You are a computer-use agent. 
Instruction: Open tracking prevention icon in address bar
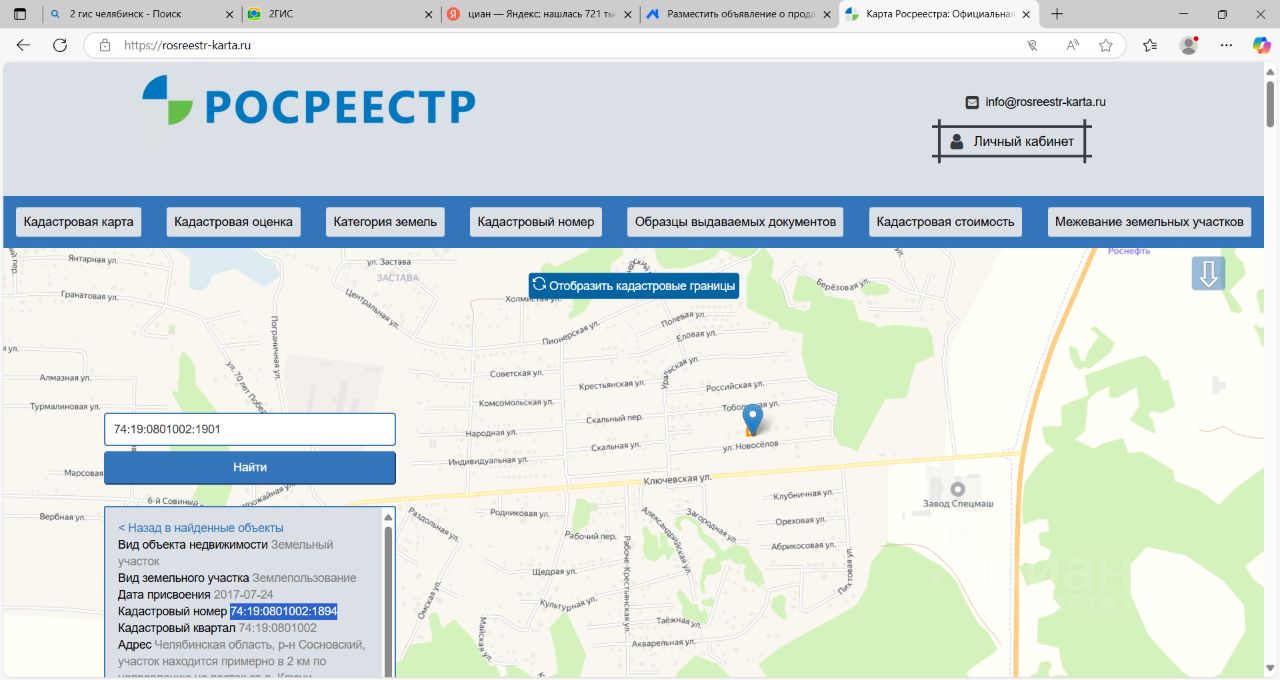[x=1033, y=45]
